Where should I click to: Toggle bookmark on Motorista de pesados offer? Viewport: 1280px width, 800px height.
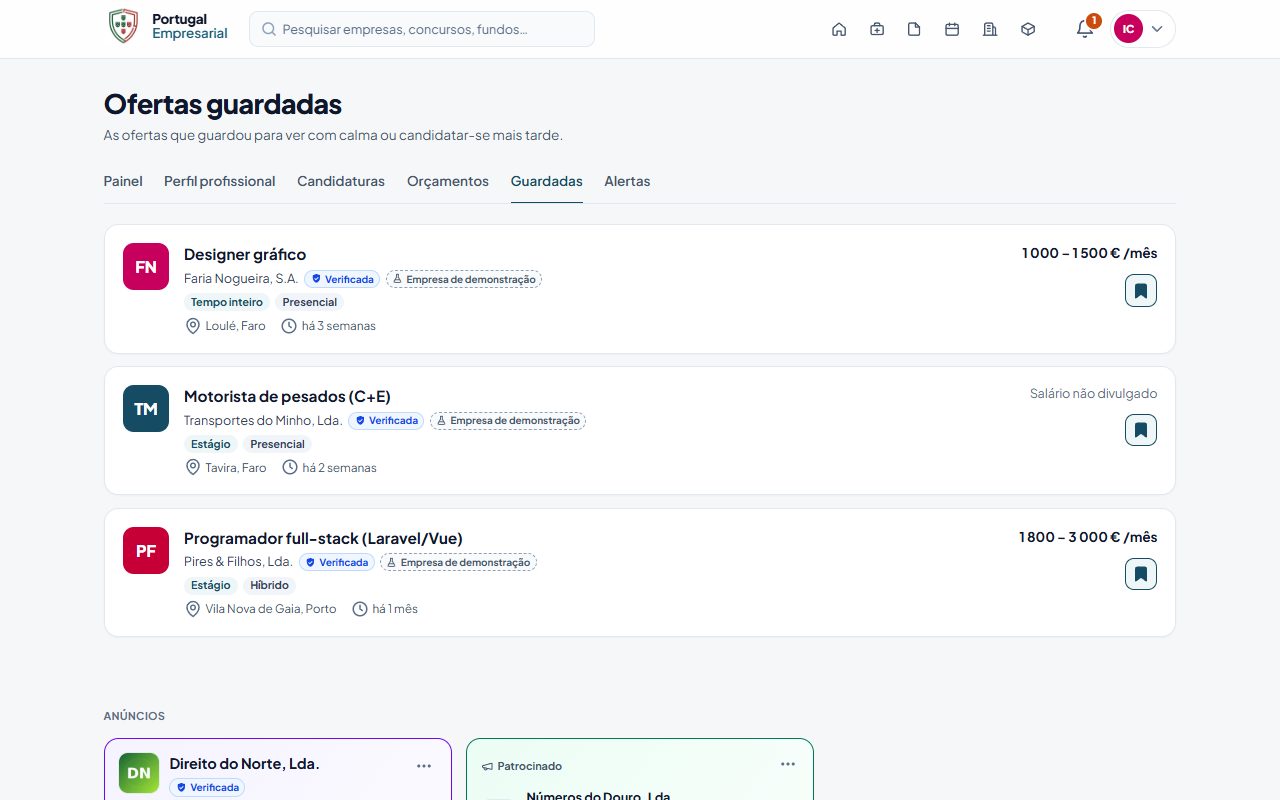pos(1141,430)
